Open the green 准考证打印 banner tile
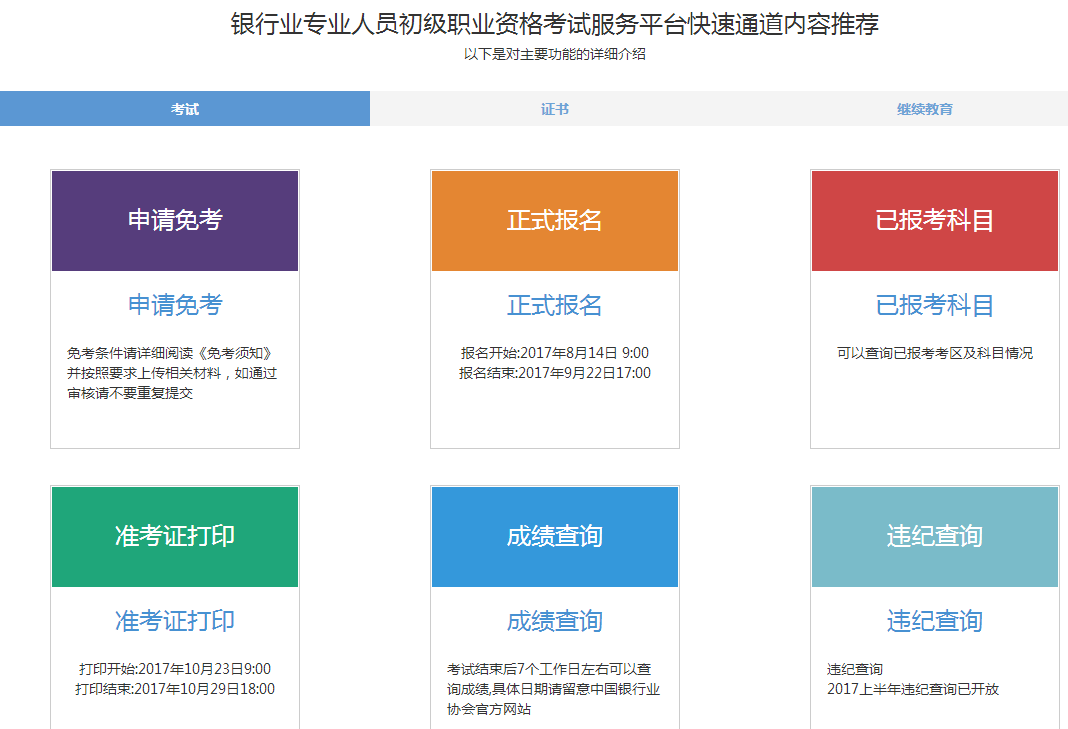Image resolution: width=1068 pixels, height=729 pixels. coord(175,537)
